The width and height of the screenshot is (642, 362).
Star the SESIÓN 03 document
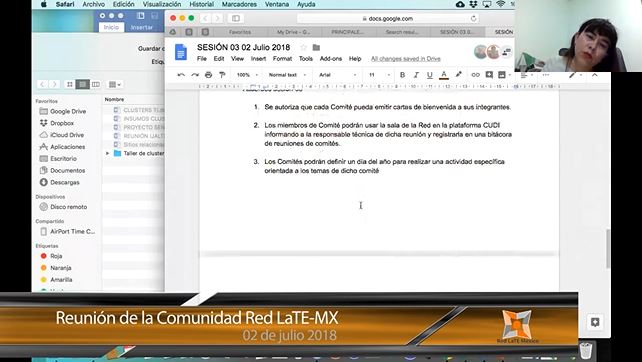303,48
